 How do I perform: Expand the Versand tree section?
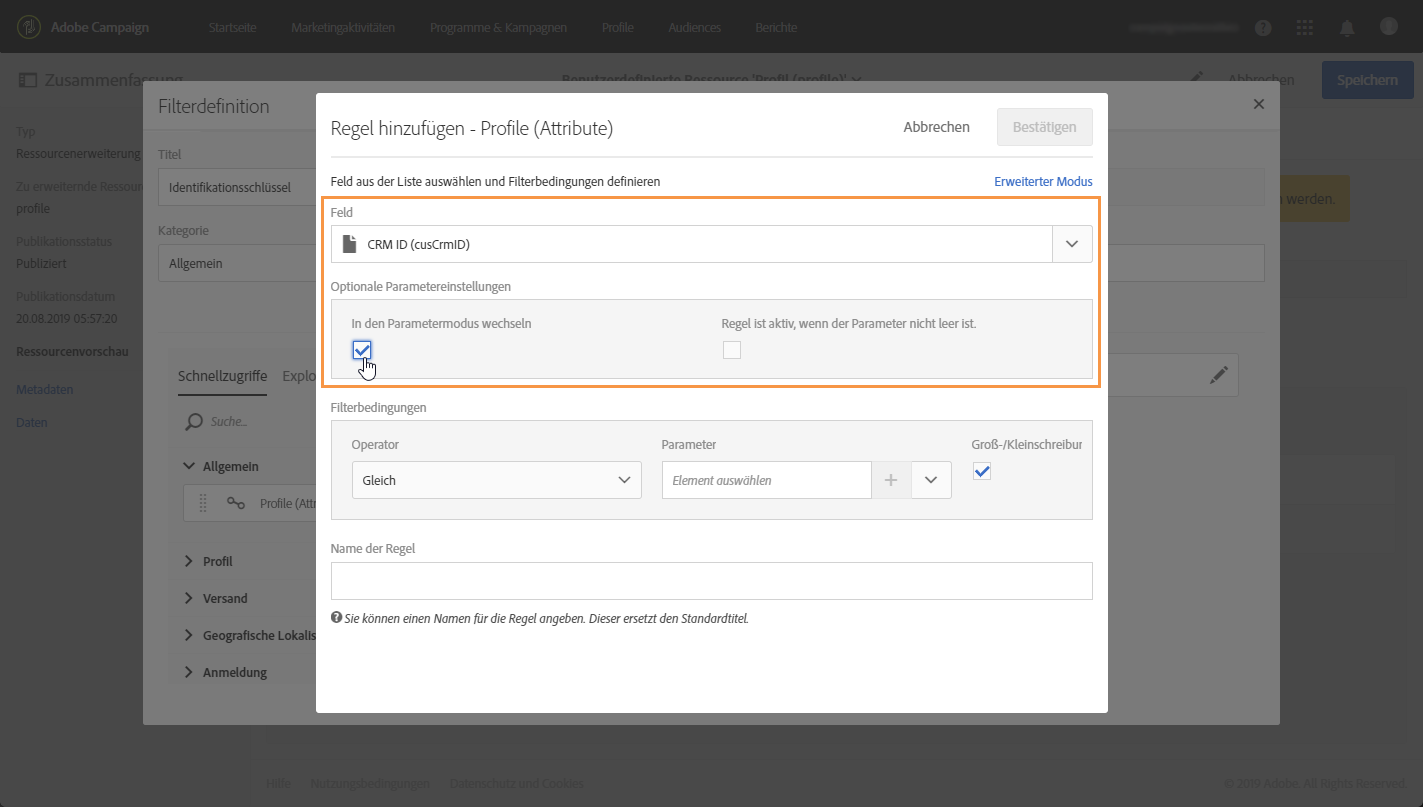(x=189, y=598)
